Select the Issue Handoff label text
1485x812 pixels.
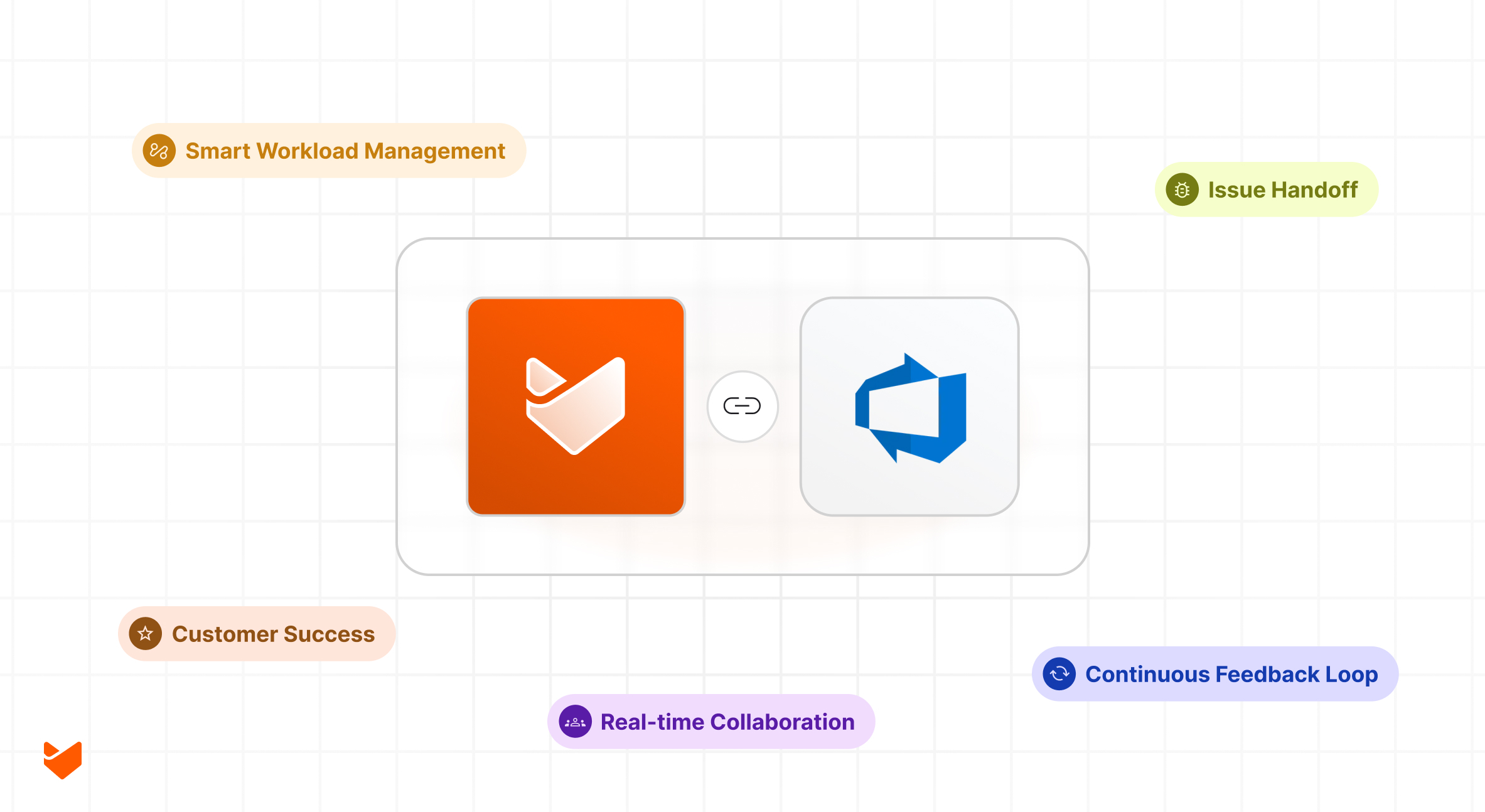[x=1282, y=190]
